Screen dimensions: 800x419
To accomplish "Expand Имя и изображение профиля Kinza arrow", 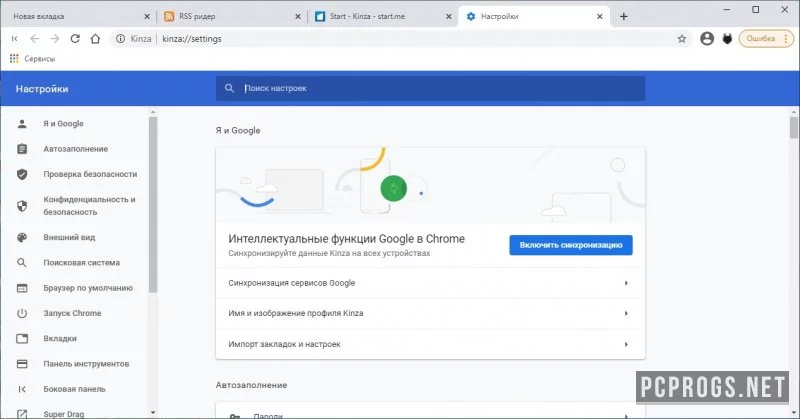I will coord(626,313).
